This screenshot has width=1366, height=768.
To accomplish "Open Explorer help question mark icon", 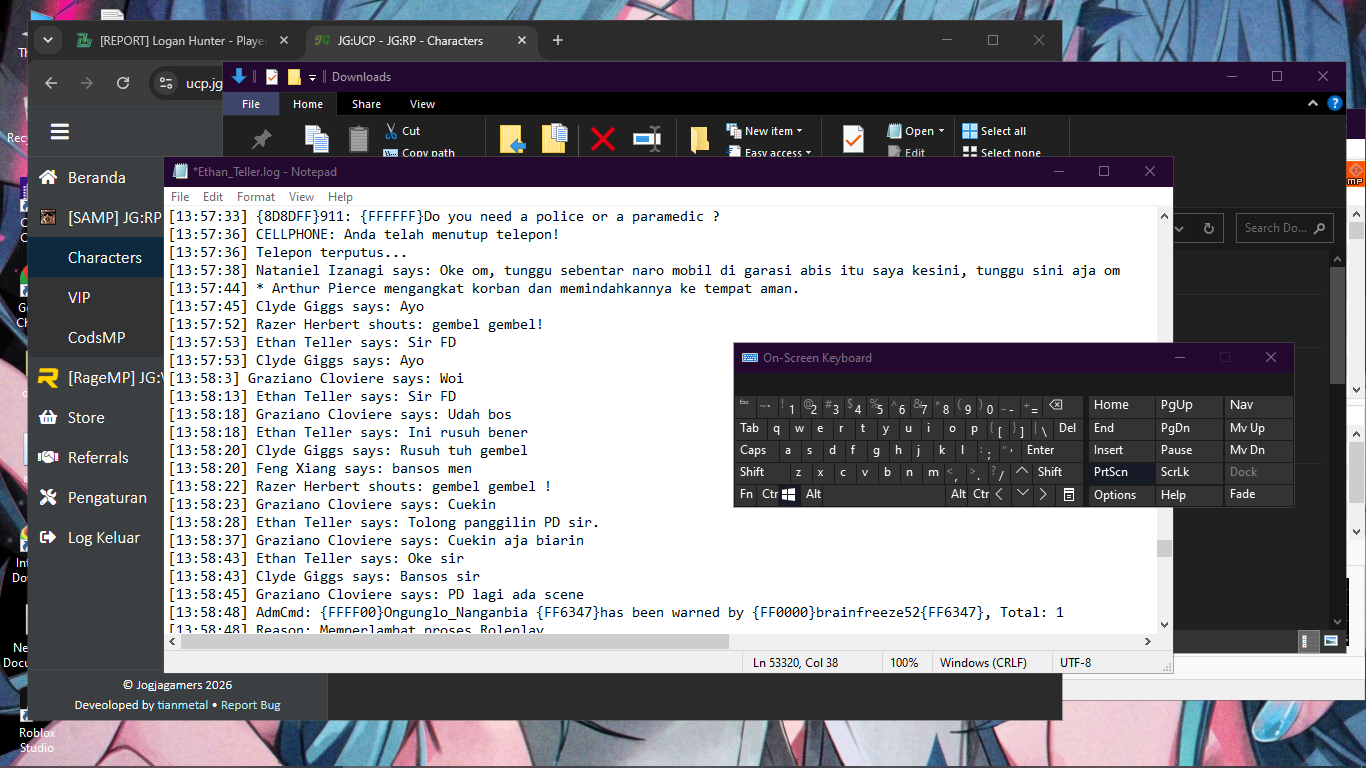I will (1334, 103).
